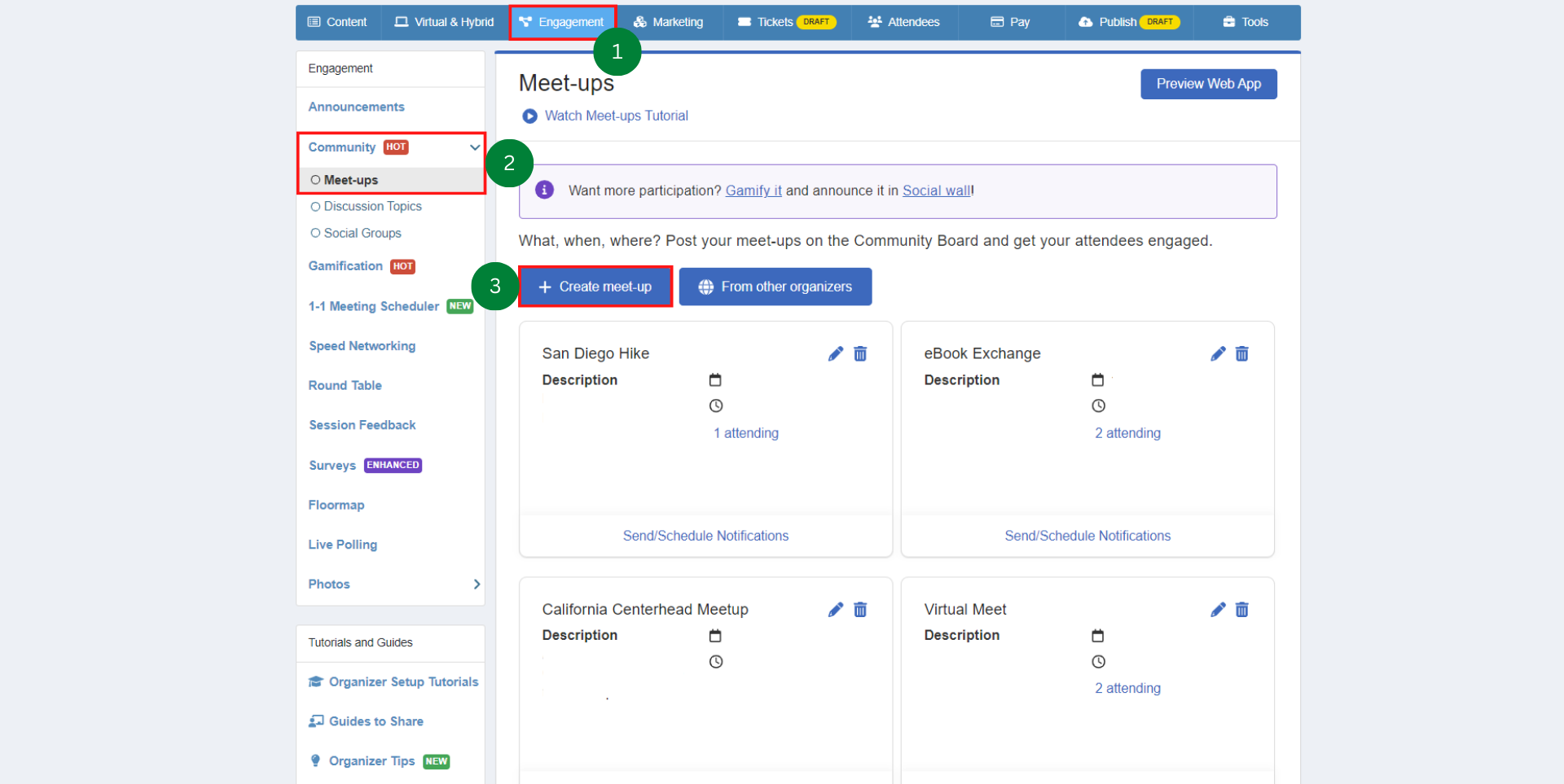Screen dimensions: 1564x784
Task: Click calendar icon on eBook Exchange
Action: (1097, 380)
